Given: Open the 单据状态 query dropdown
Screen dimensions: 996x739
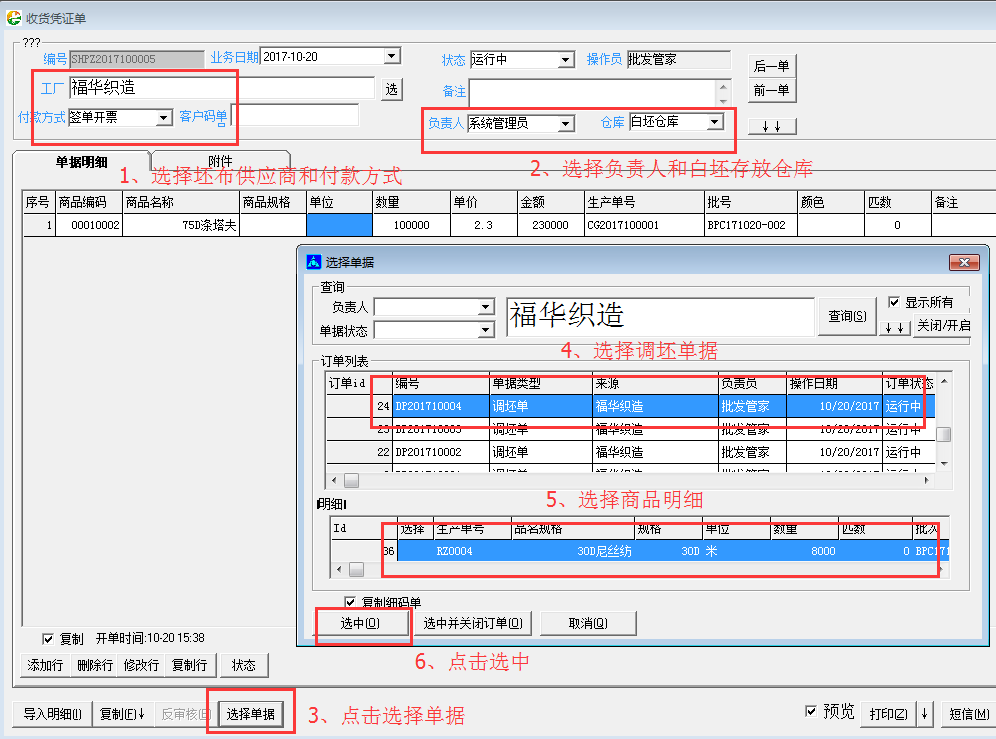Looking at the screenshot, I should point(486,330).
